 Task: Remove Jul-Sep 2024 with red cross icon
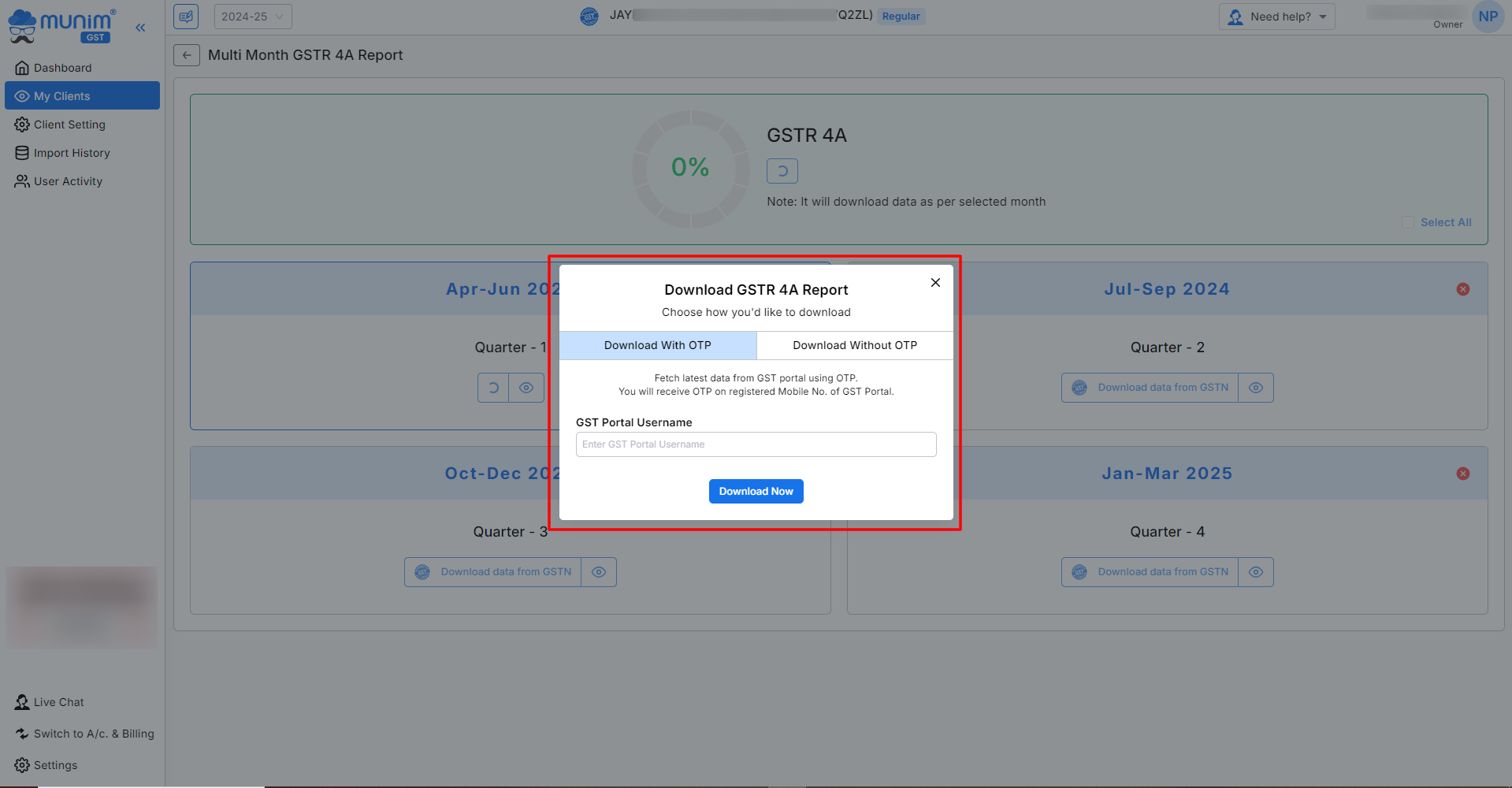coord(1462,289)
